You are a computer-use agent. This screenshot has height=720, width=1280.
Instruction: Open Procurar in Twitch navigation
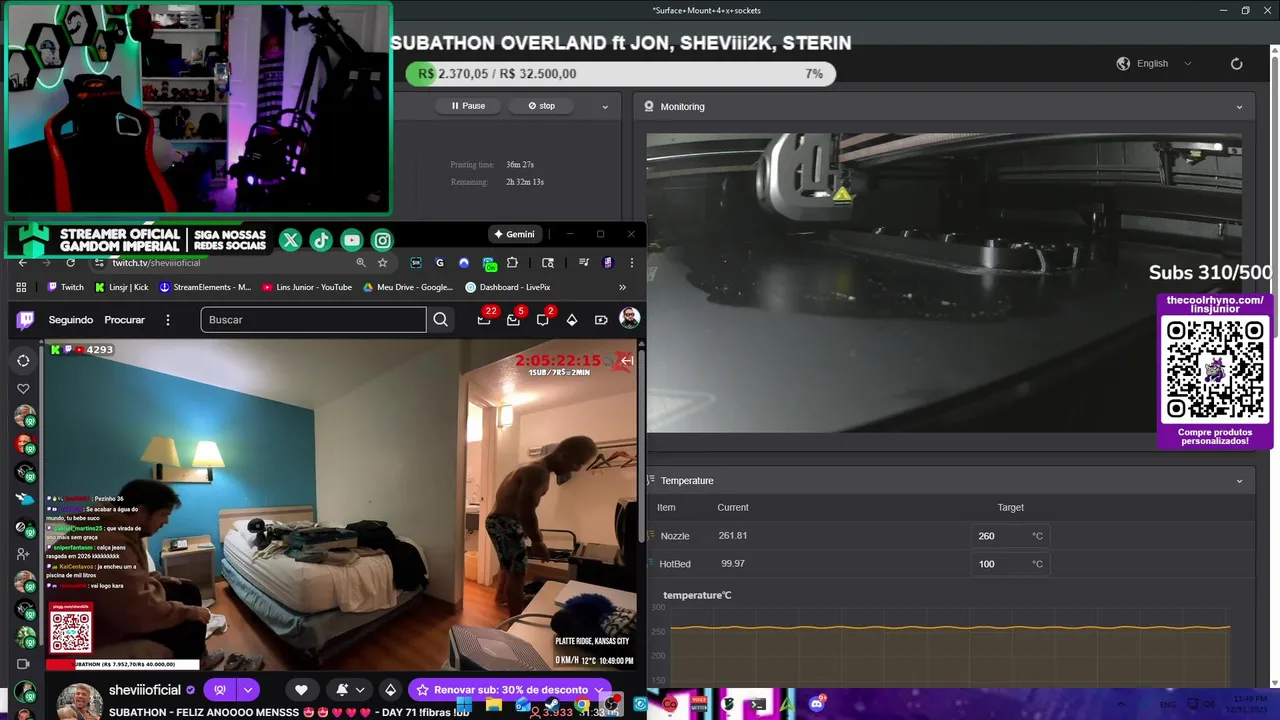tap(125, 320)
